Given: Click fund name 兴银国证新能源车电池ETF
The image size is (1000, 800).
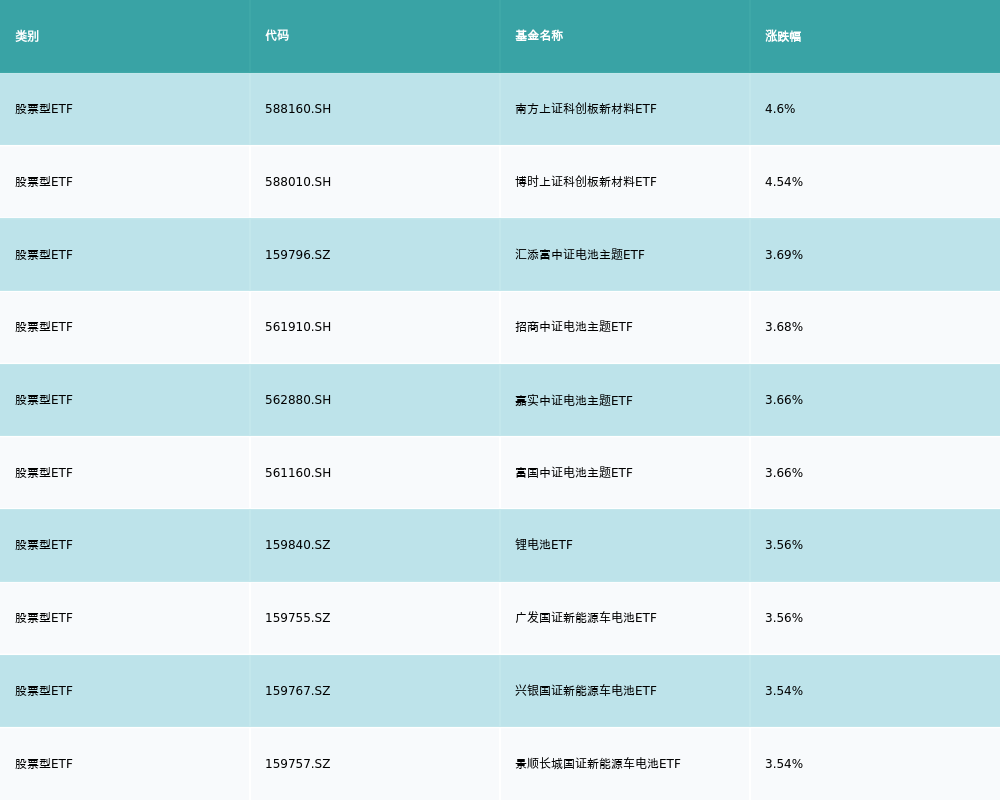Looking at the screenshot, I should click(585, 691).
